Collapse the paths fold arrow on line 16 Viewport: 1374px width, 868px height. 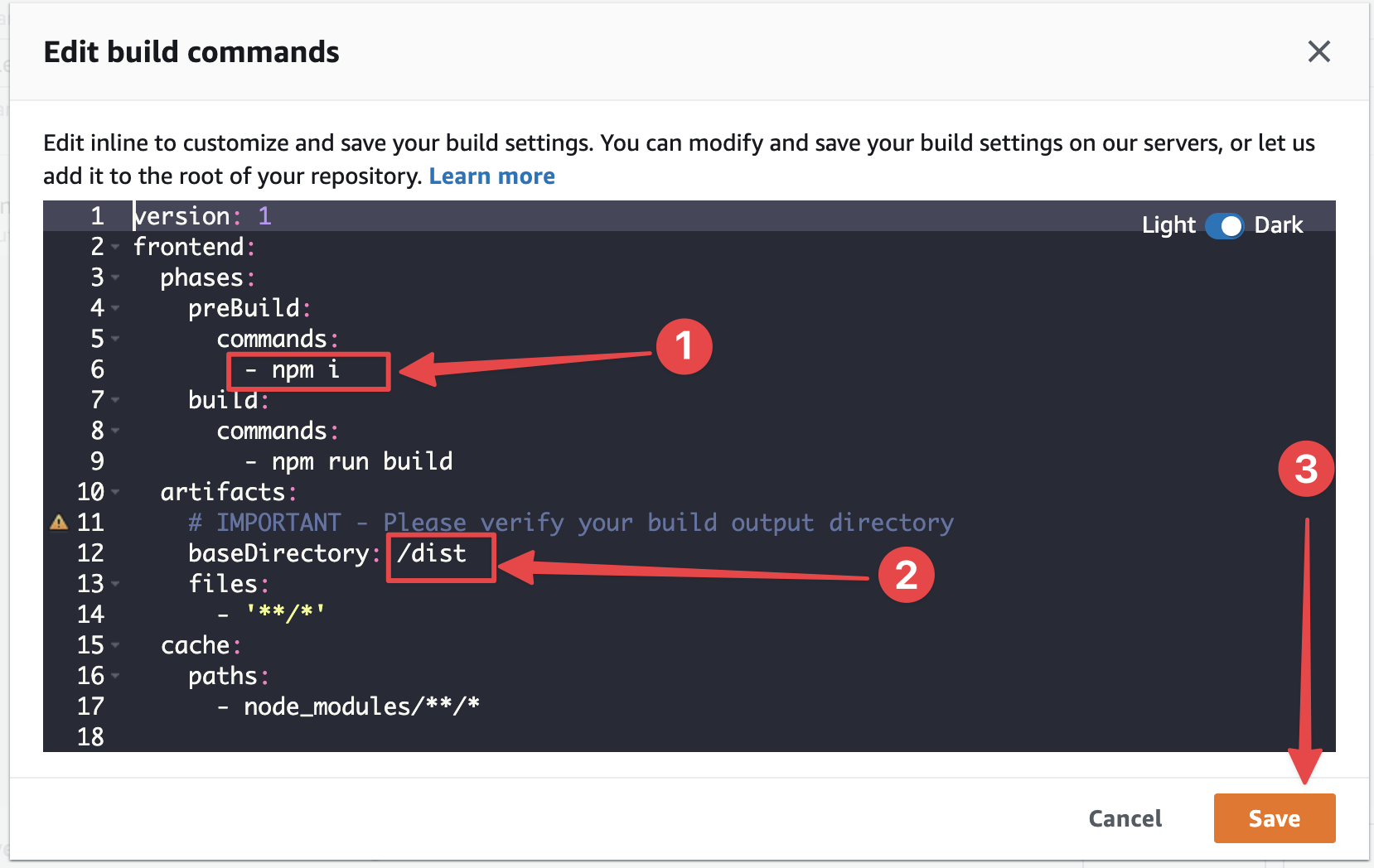(x=115, y=676)
